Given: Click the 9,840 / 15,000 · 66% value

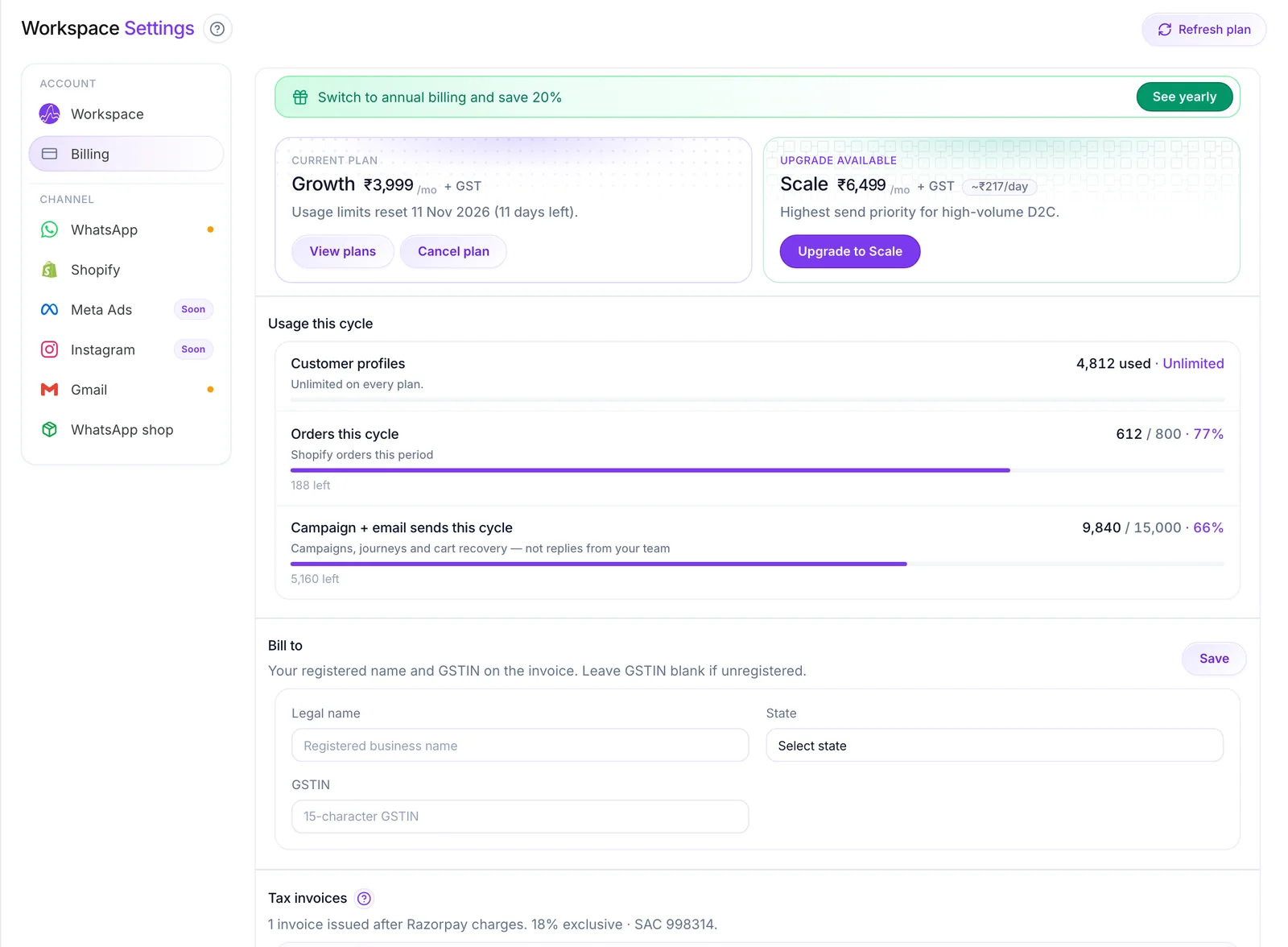Looking at the screenshot, I should [x=1153, y=528].
